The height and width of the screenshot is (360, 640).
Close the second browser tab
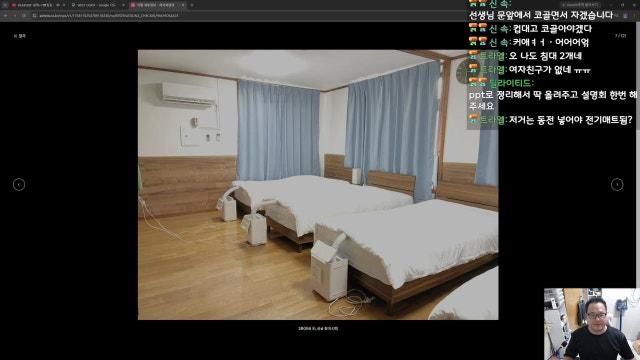coord(123,5)
